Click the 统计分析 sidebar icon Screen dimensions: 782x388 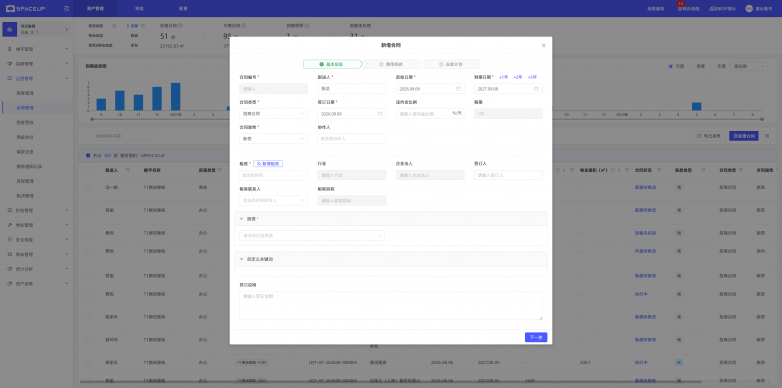tap(9, 269)
